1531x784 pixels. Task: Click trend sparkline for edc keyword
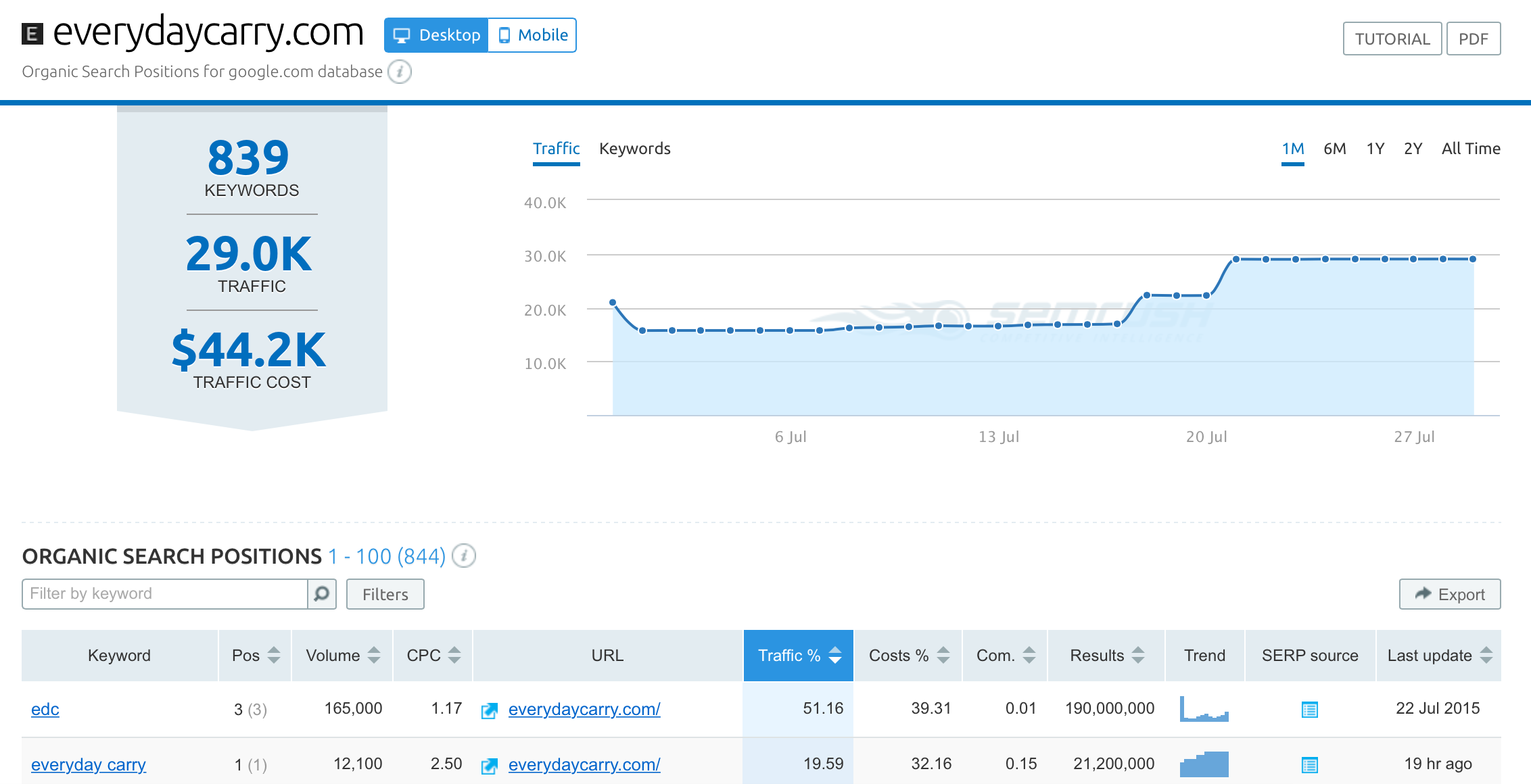pos(1204,709)
